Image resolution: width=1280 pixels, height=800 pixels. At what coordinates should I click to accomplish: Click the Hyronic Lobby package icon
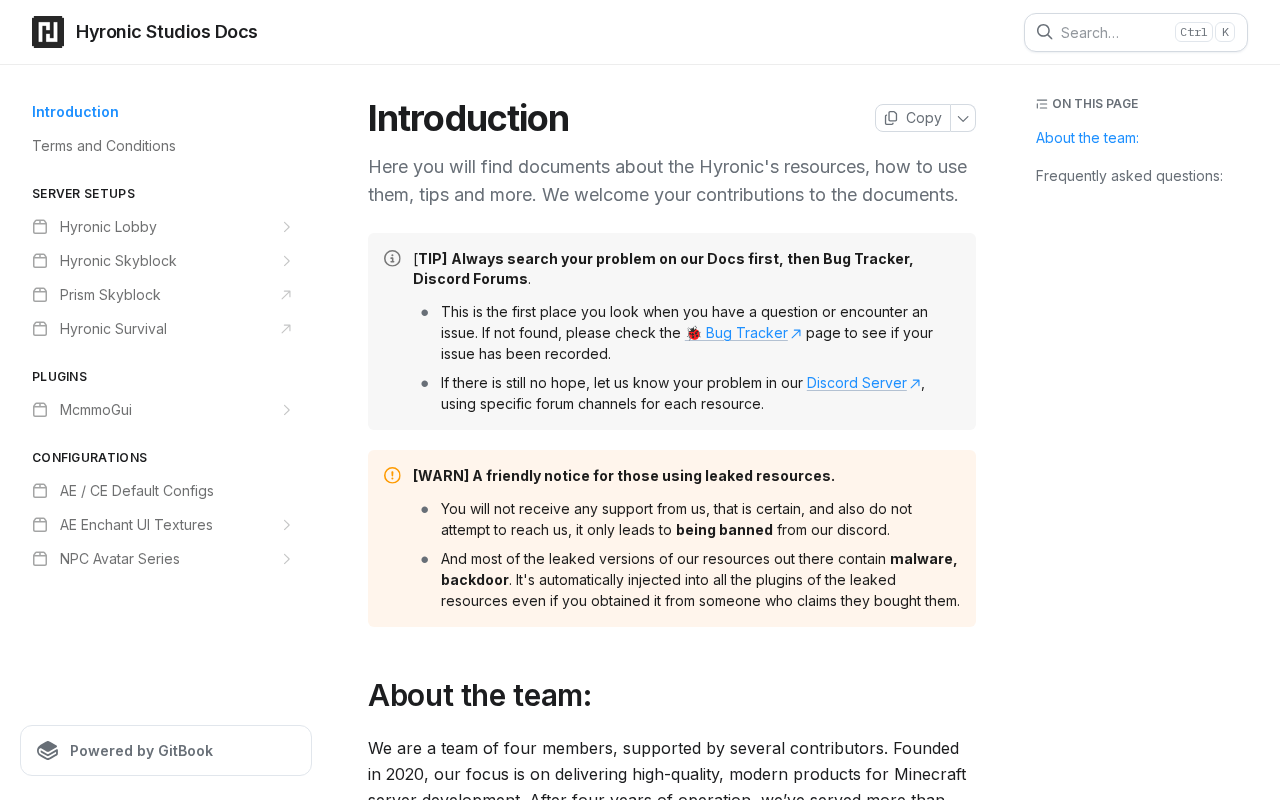[40, 227]
